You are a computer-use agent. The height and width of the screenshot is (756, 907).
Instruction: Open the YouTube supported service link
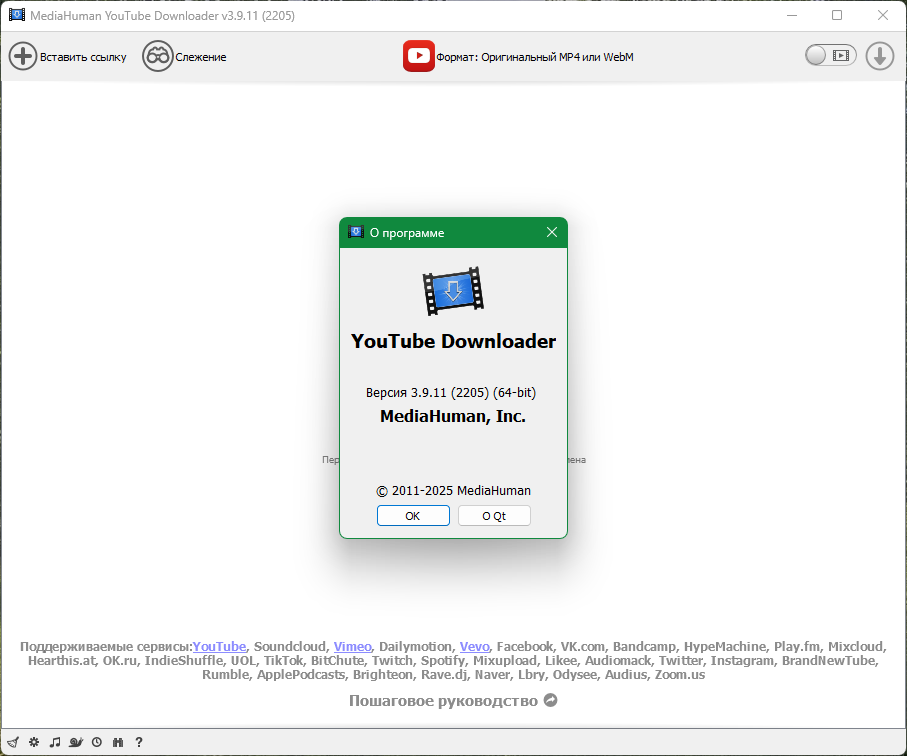[x=219, y=646]
